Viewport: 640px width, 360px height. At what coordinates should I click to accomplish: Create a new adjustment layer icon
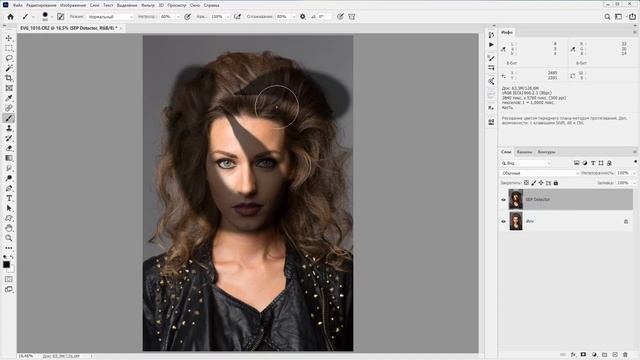click(x=594, y=355)
